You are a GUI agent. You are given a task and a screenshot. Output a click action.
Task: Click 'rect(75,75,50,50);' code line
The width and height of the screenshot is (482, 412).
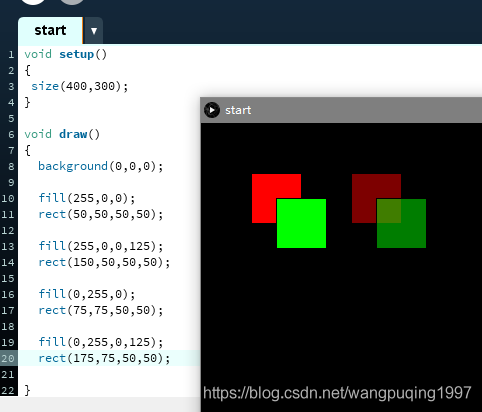click(101, 310)
